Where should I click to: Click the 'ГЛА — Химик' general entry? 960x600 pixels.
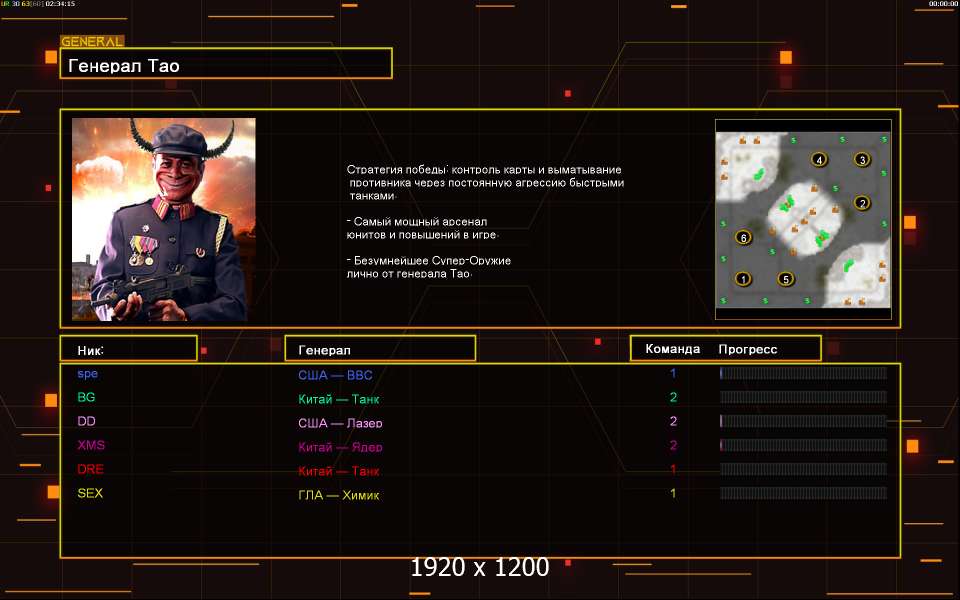click(x=339, y=495)
